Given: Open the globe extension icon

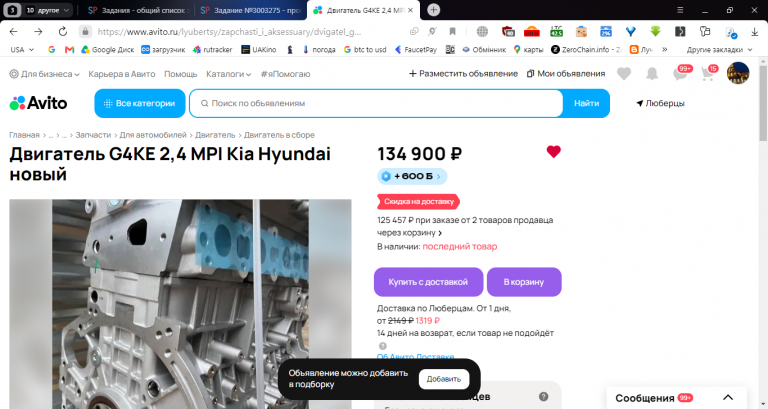Looking at the screenshot, I should click(482, 32).
